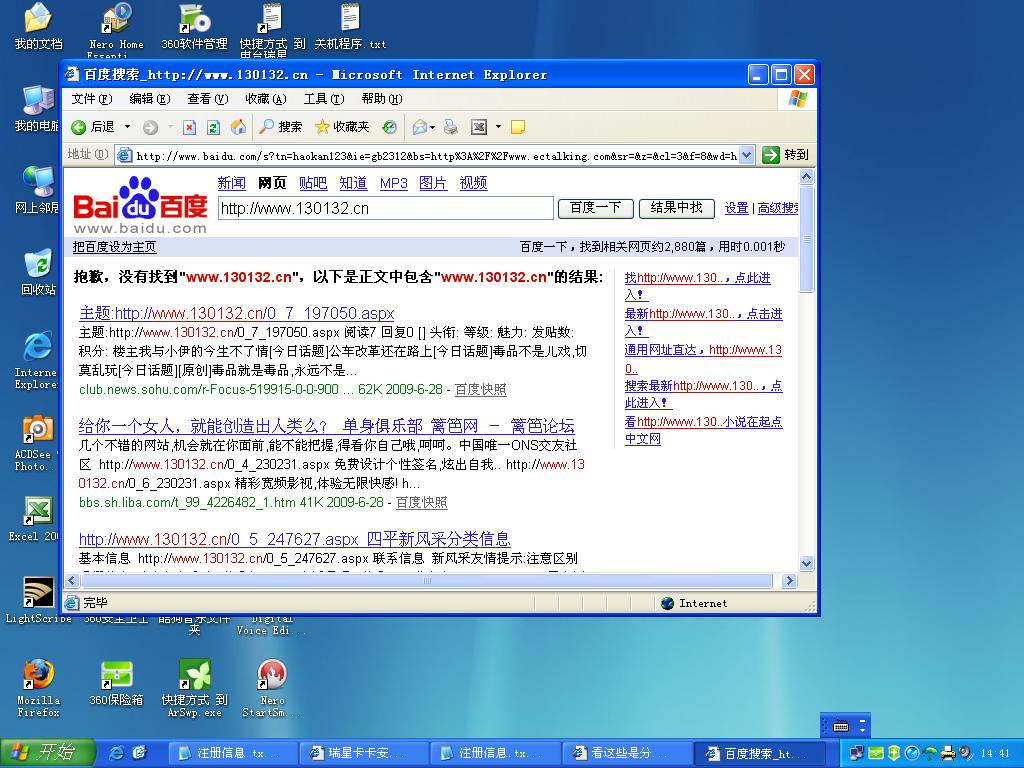Open the 瑞星卡卡安 taskbar window
This screenshot has width=1024, height=768.
[364, 753]
